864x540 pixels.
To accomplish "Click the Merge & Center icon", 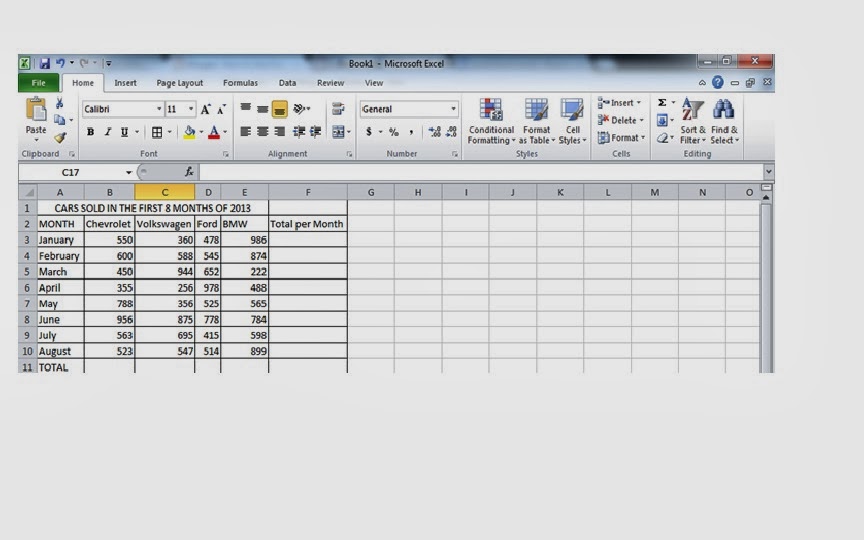I will pos(338,132).
